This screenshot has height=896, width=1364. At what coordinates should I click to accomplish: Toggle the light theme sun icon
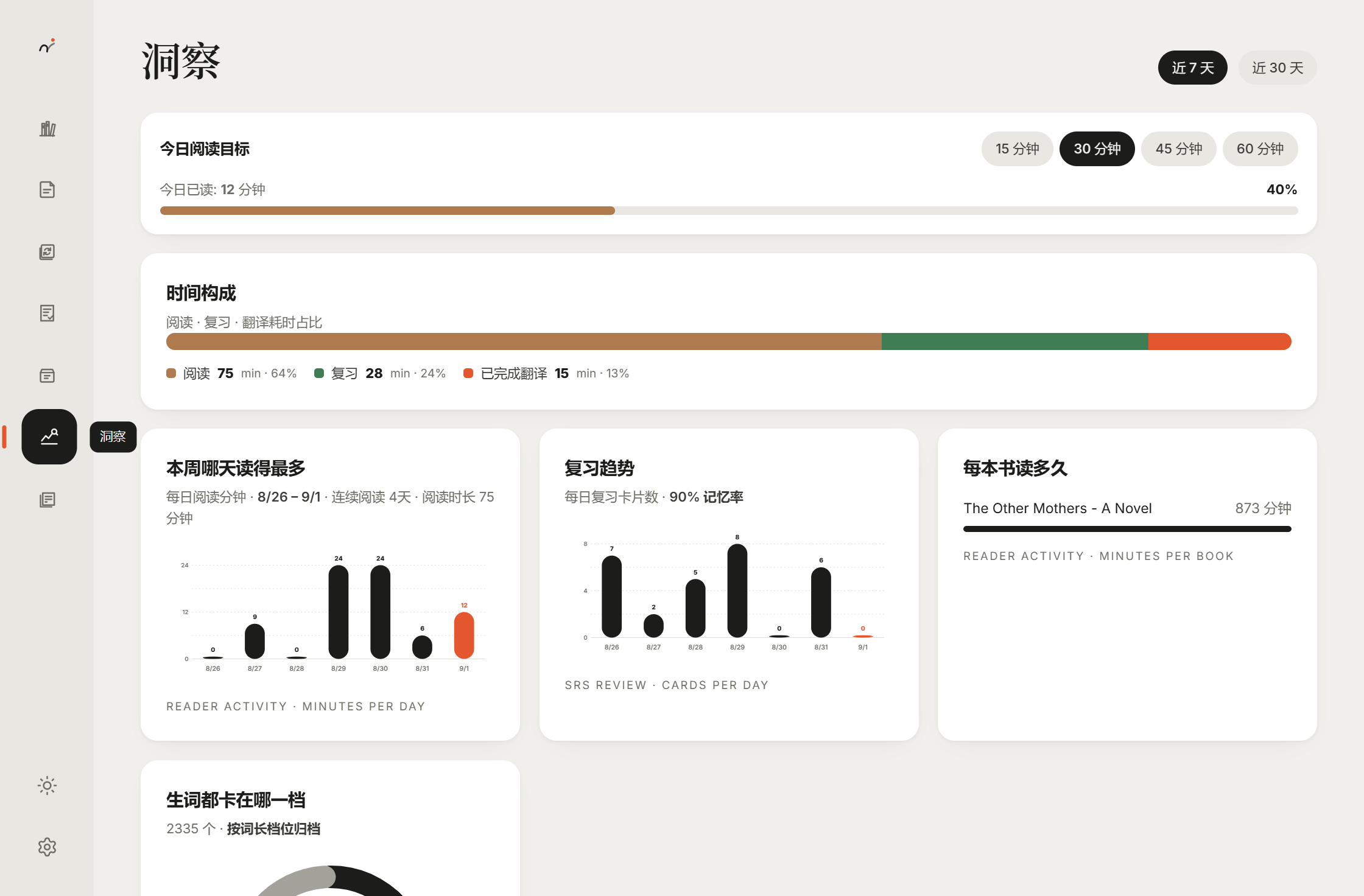(x=47, y=785)
